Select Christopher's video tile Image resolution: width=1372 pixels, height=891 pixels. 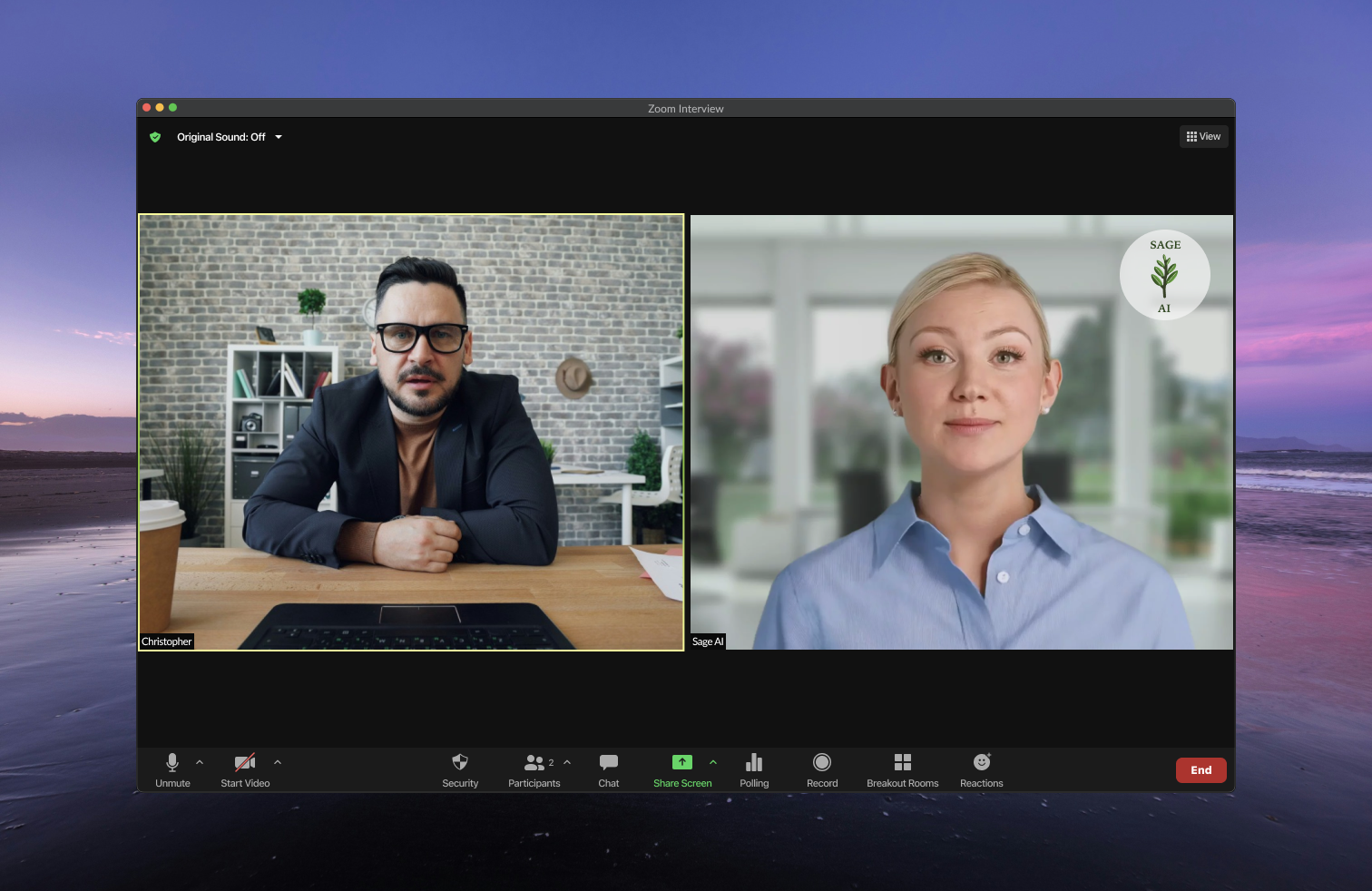coord(411,432)
